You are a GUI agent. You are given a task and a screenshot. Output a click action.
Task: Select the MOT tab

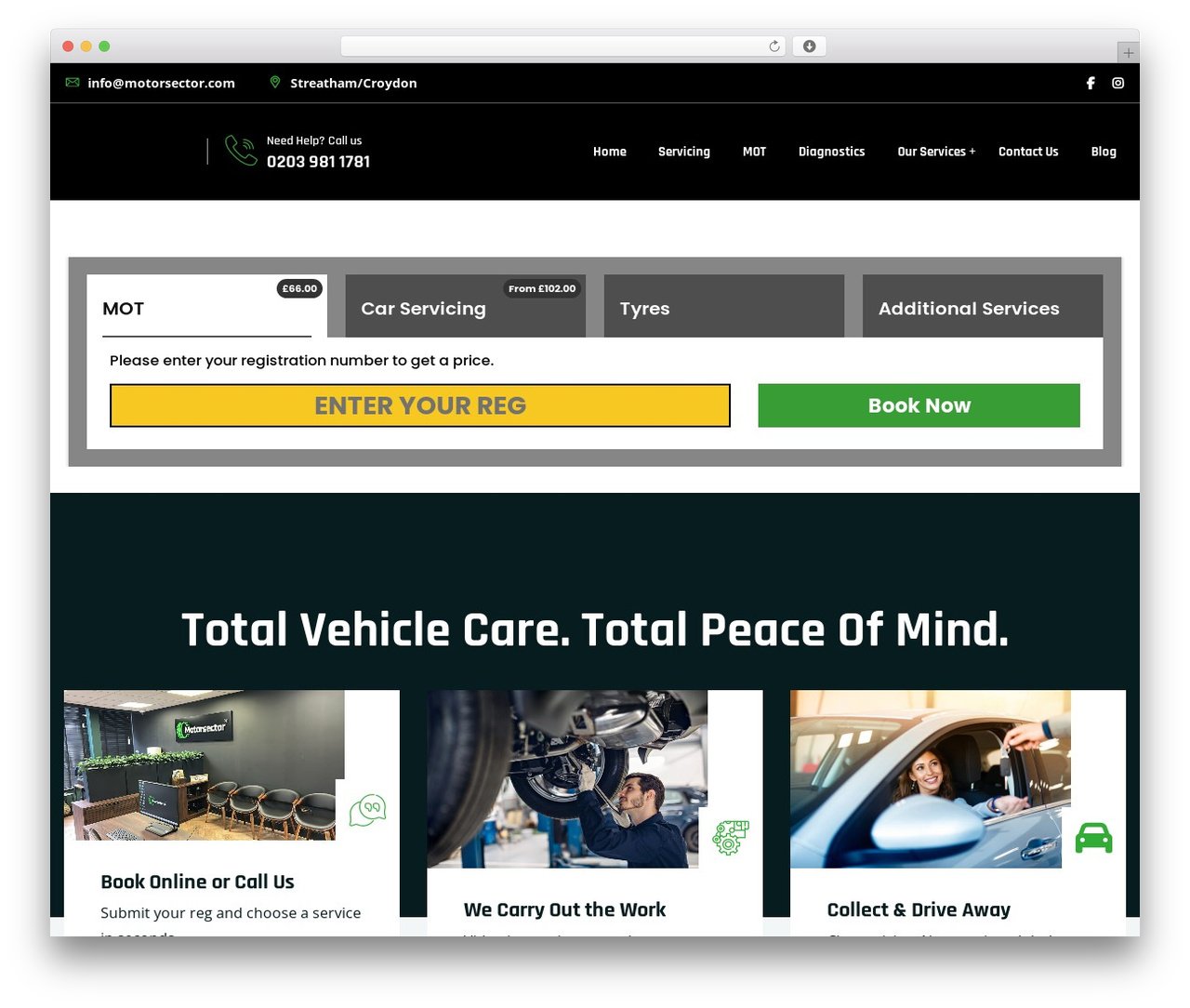click(207, 306)
